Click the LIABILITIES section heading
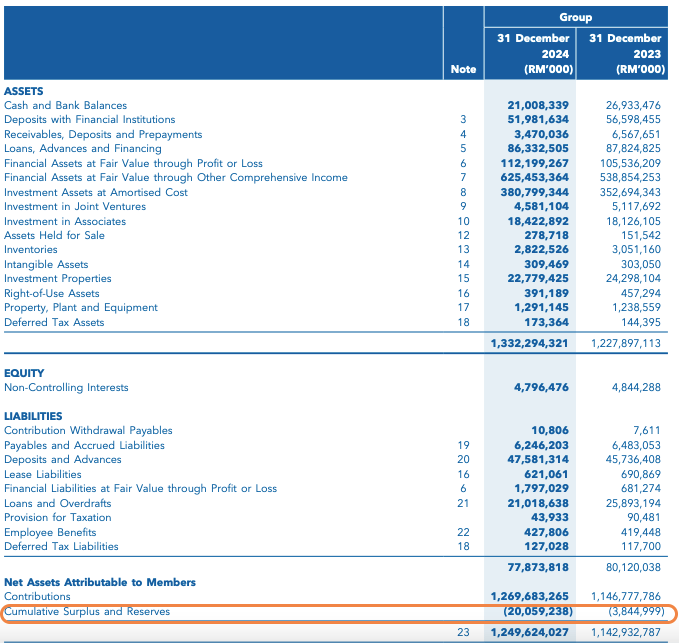This screenshot has width=679, height=643. [33, 416]
